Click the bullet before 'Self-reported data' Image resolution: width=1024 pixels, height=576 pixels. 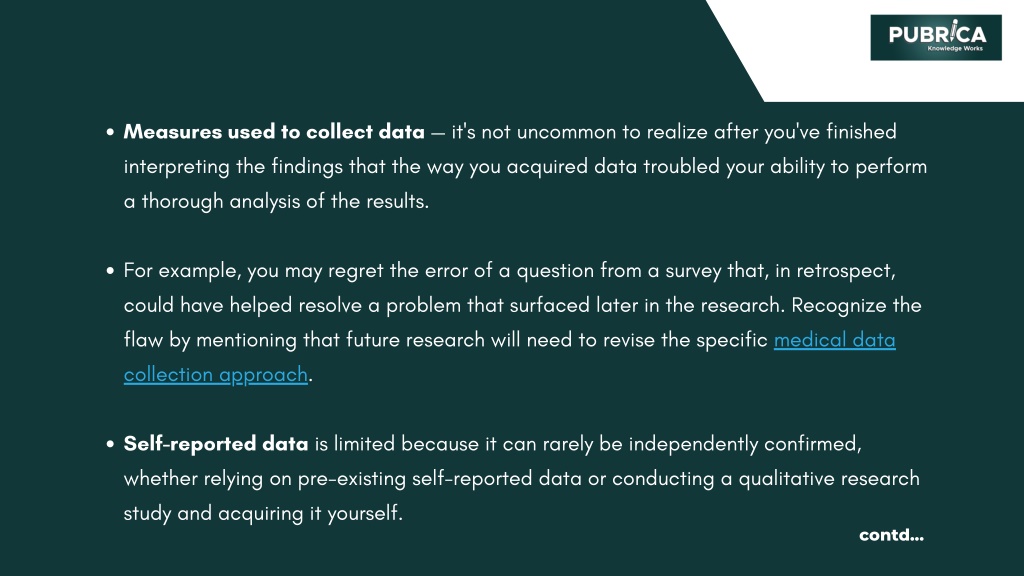point(110,445)
